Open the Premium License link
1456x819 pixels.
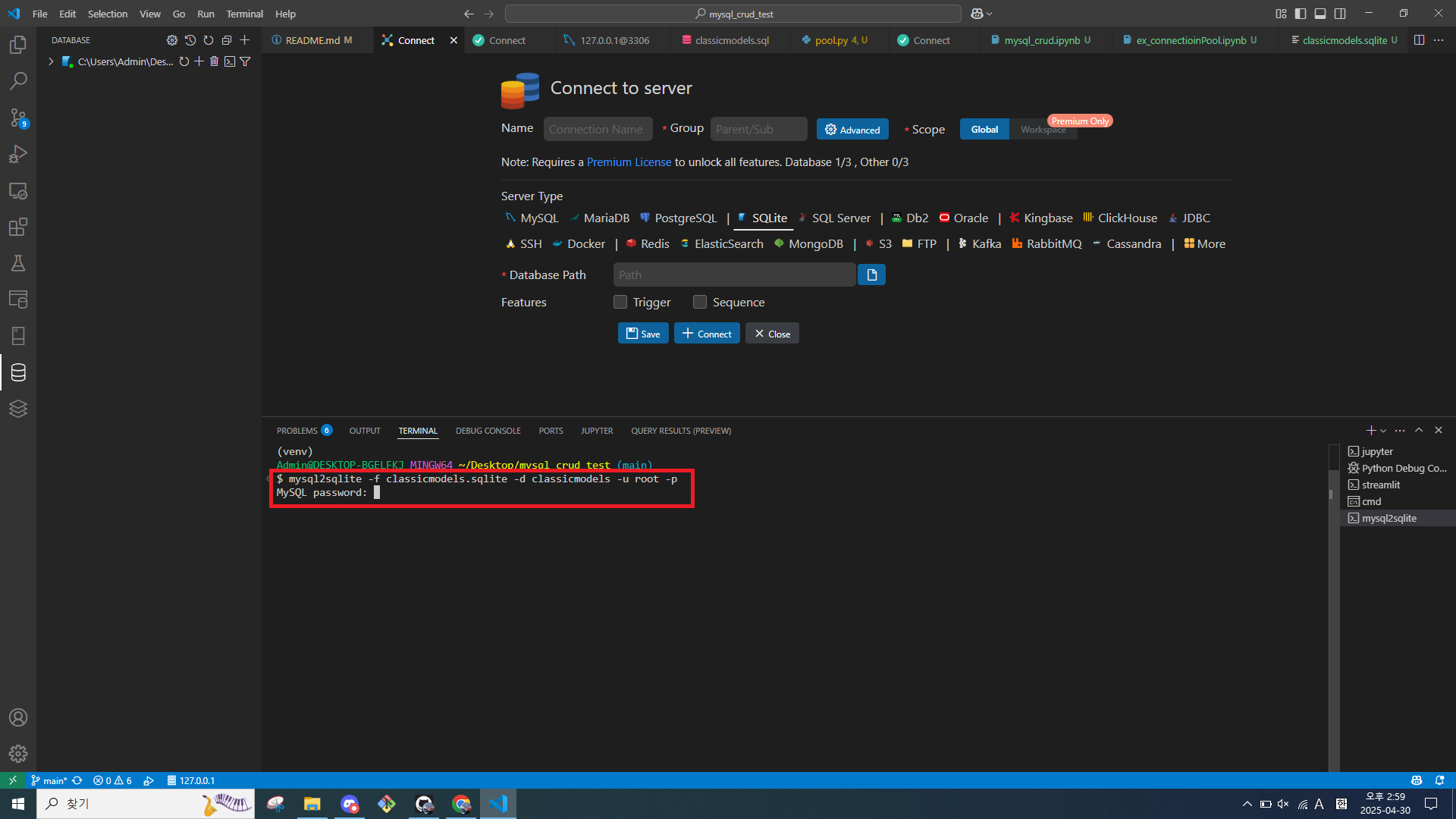coord(629,162)
